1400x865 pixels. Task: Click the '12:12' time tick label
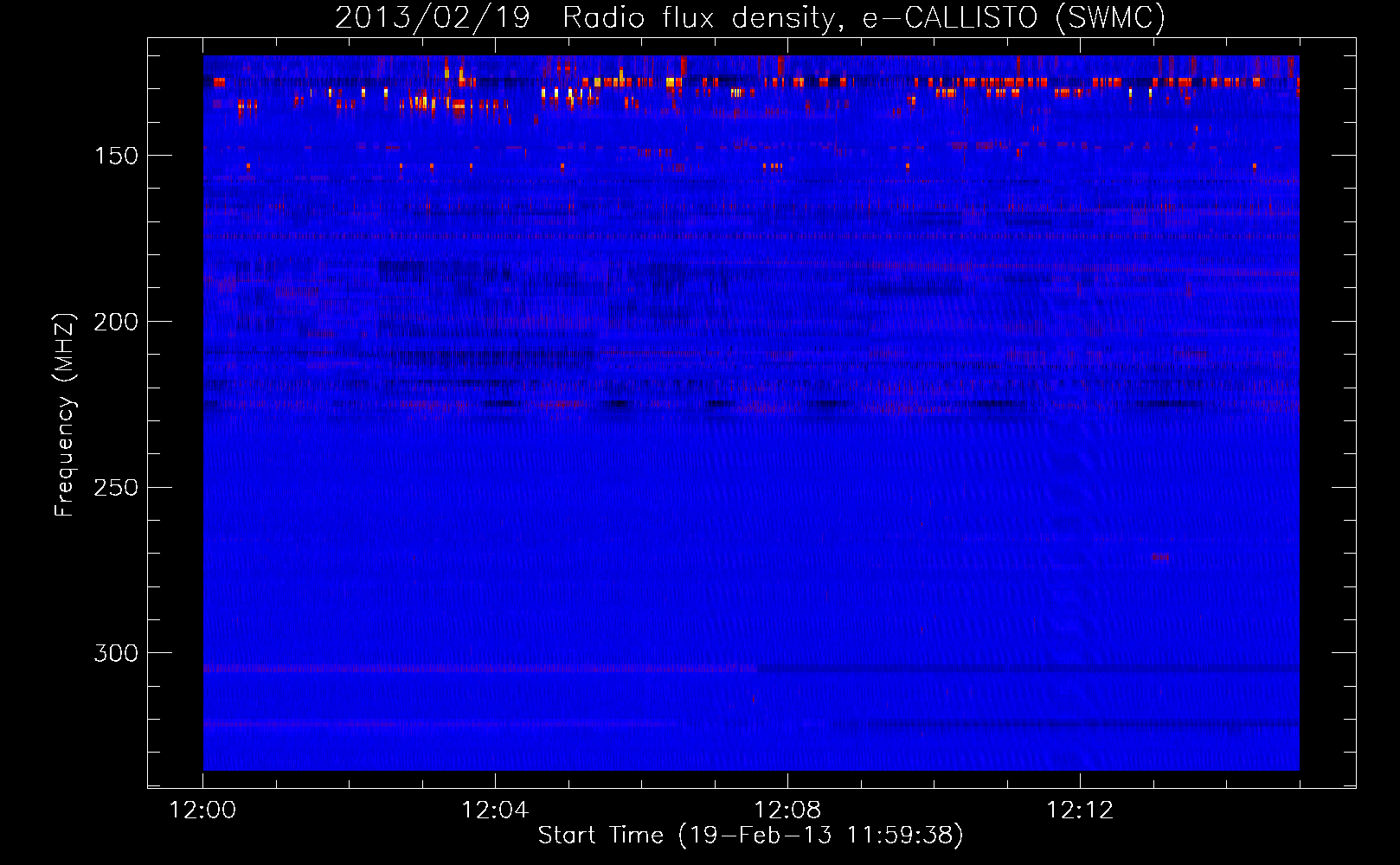[1080, 811]
